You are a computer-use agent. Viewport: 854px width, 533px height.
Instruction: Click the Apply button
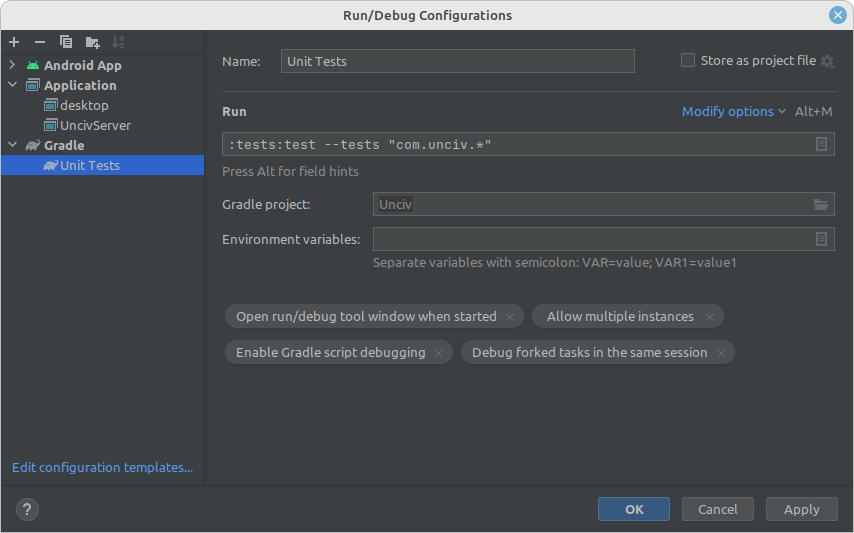802,509
